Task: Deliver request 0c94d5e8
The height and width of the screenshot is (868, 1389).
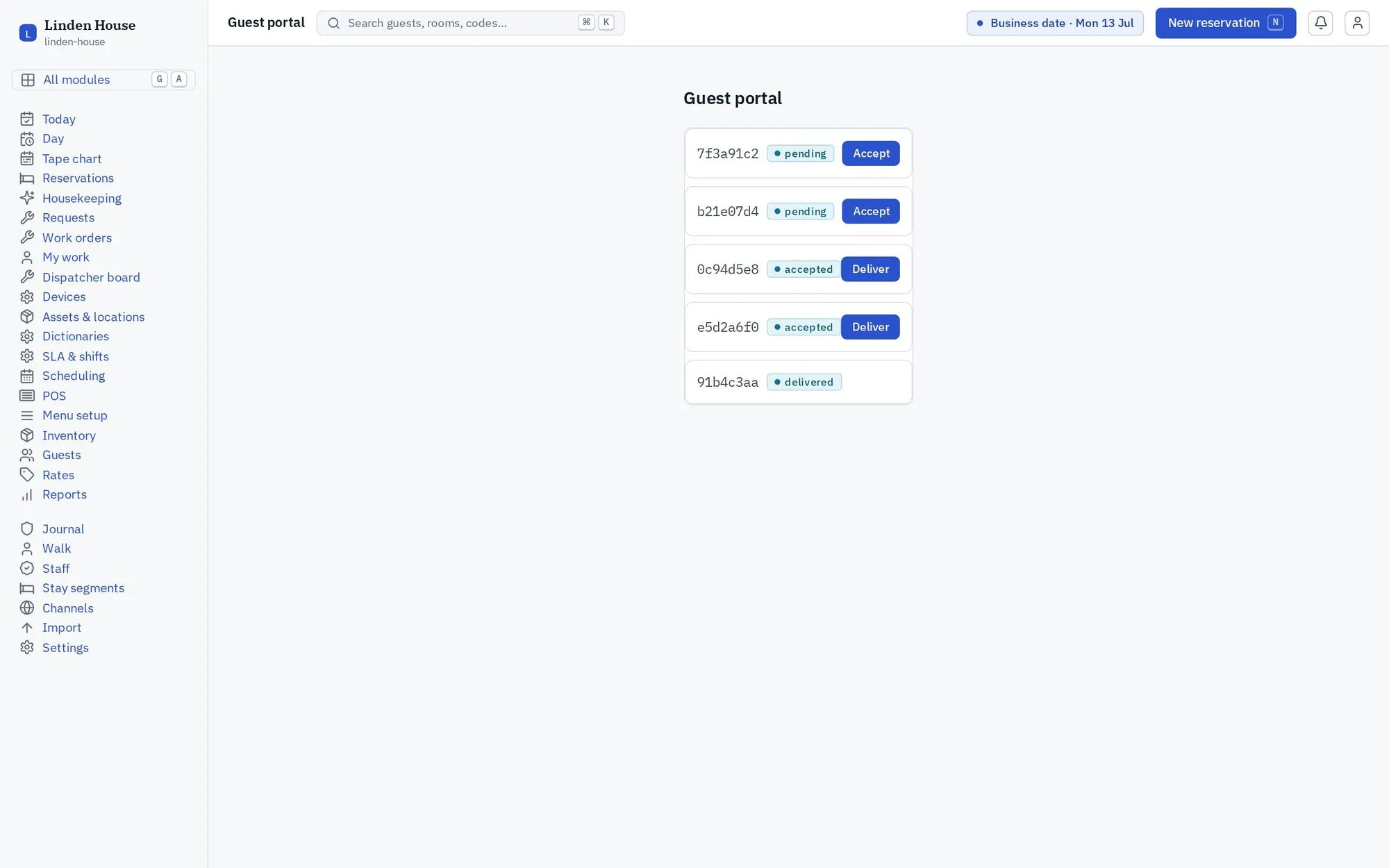Action: pos(870,269)
